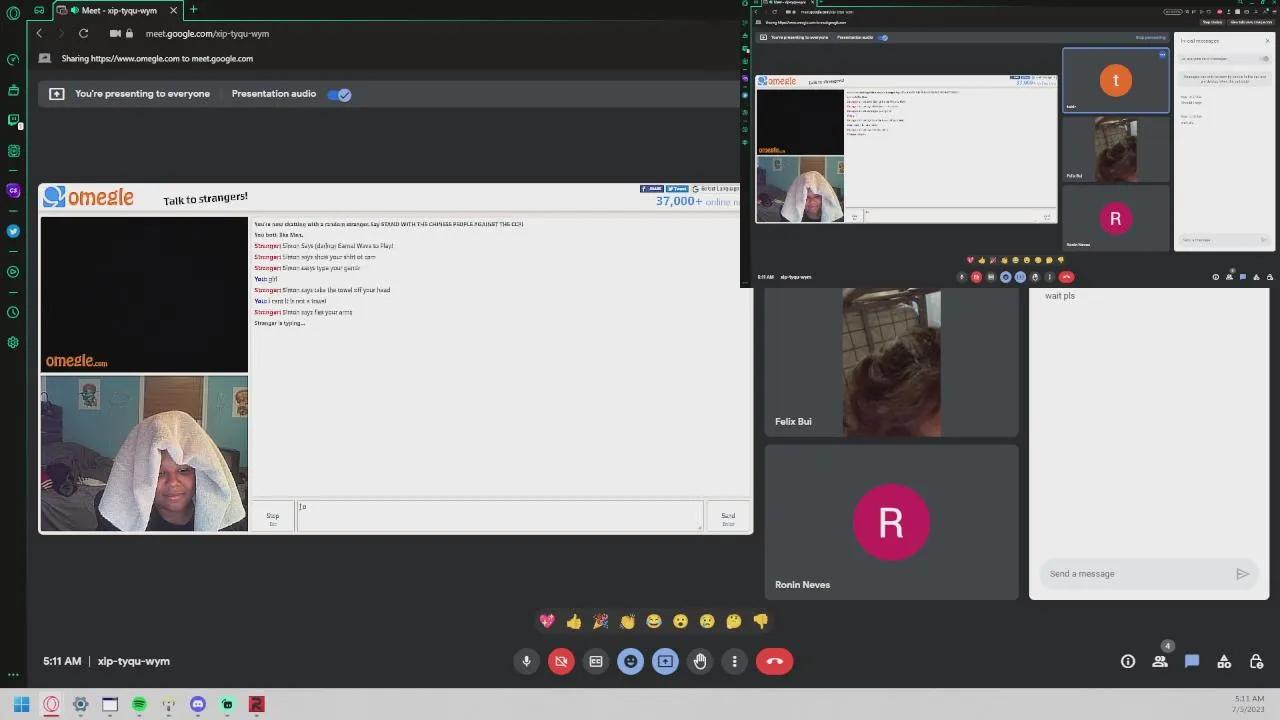Screen dimensions: 1280x720
Task: Toggle the Presentation audio switch
Action: point(339,94)
